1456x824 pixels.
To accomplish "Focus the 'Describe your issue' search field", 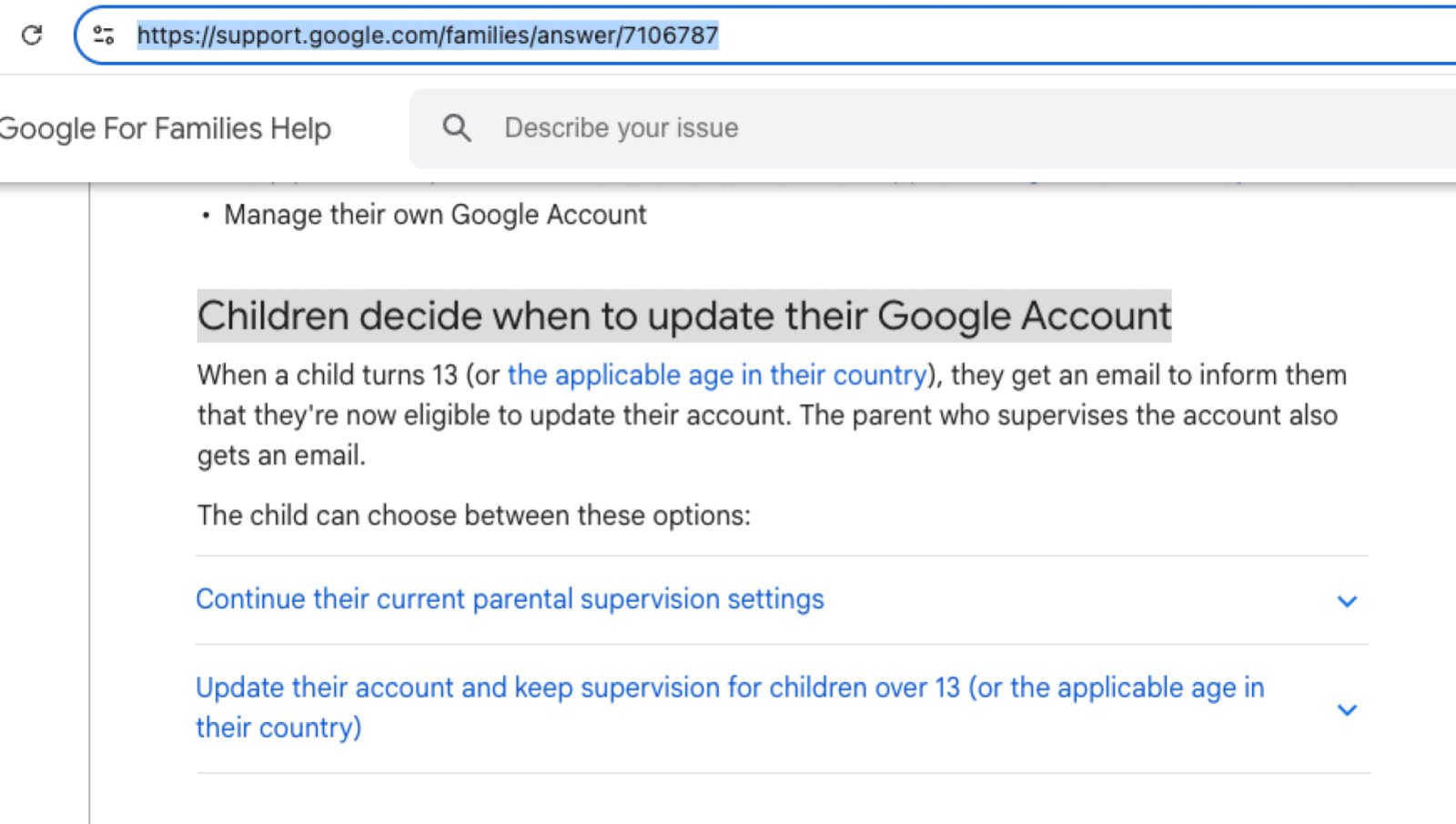I will (x=622, y=128).
